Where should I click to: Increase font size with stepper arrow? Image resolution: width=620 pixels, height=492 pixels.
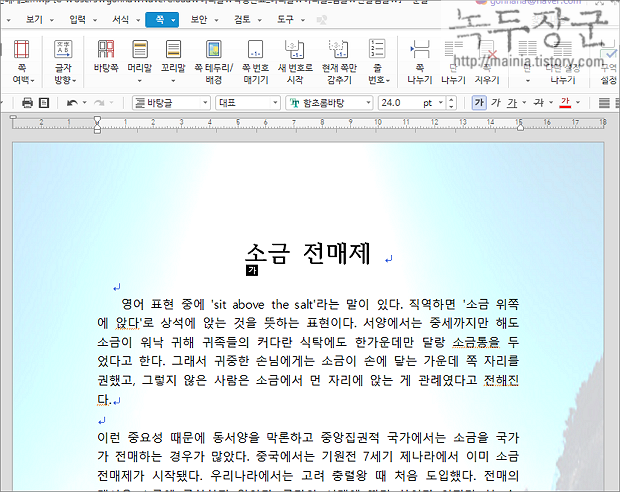[452, 100]
